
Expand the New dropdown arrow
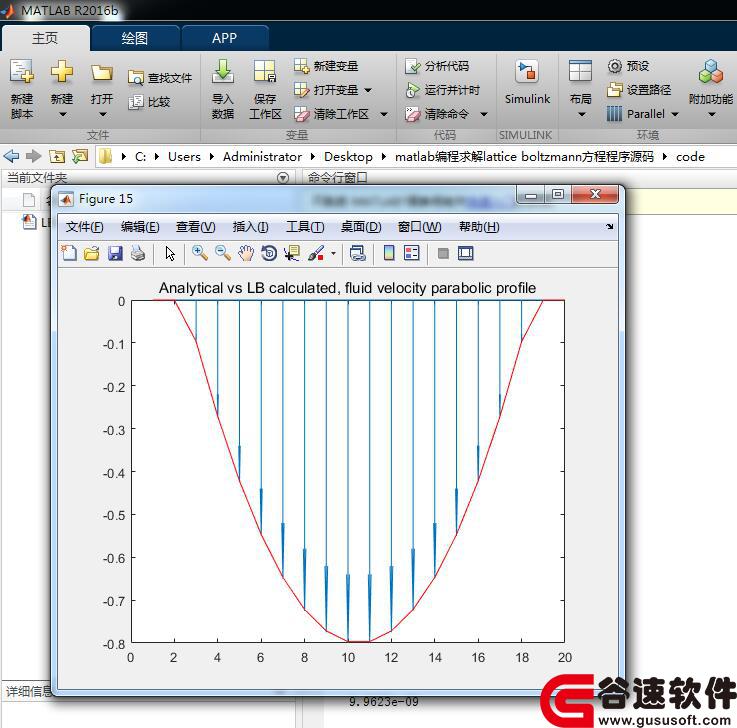click(62, 114)
